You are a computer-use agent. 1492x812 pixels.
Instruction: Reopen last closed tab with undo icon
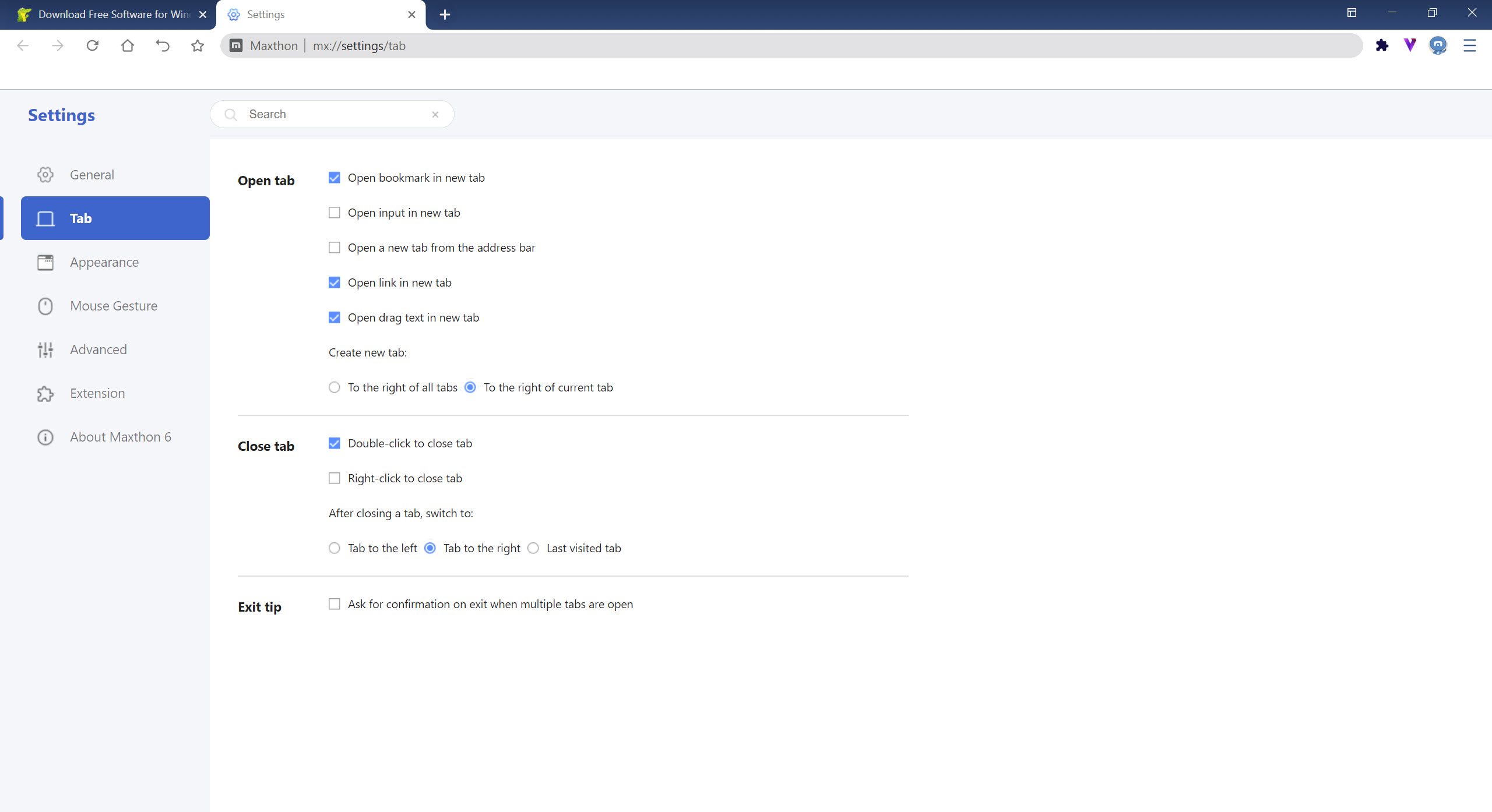[163, 45]
